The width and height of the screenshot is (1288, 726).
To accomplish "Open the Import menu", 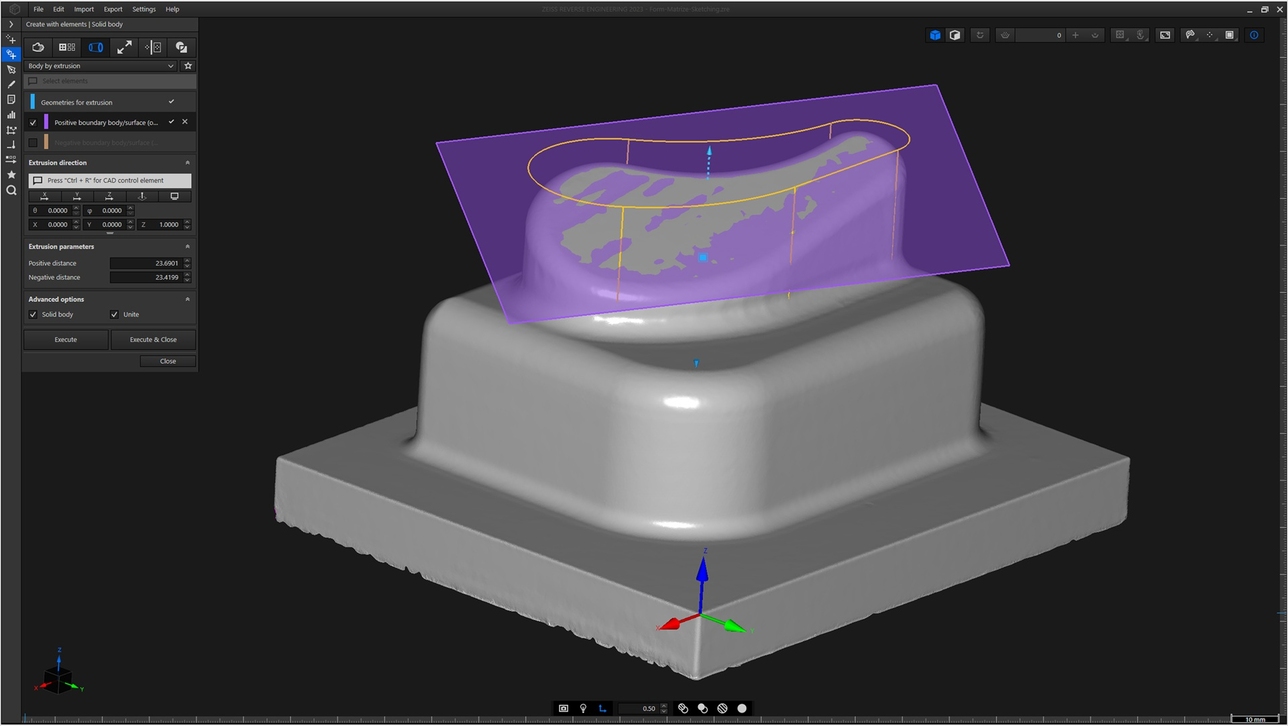I will pyautogui.click(x=84, y=9).
